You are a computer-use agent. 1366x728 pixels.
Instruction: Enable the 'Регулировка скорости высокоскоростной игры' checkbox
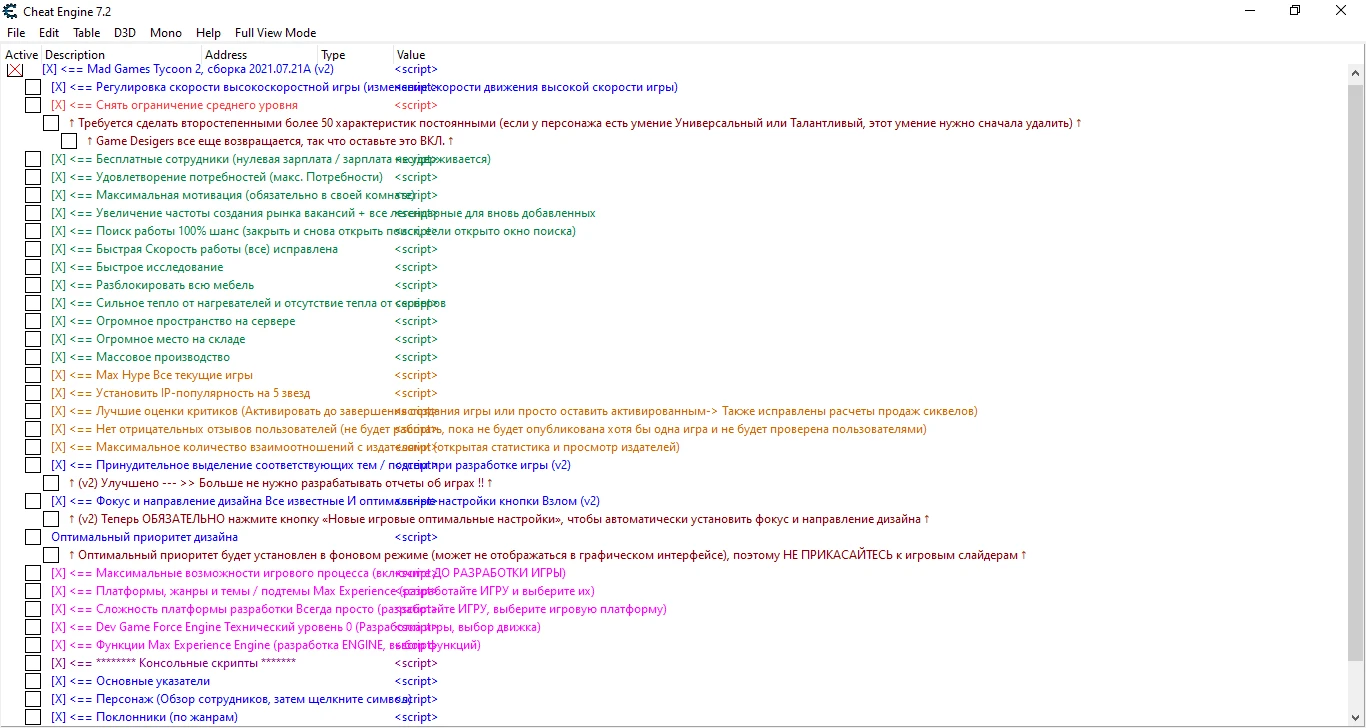[x=33, y=88]
